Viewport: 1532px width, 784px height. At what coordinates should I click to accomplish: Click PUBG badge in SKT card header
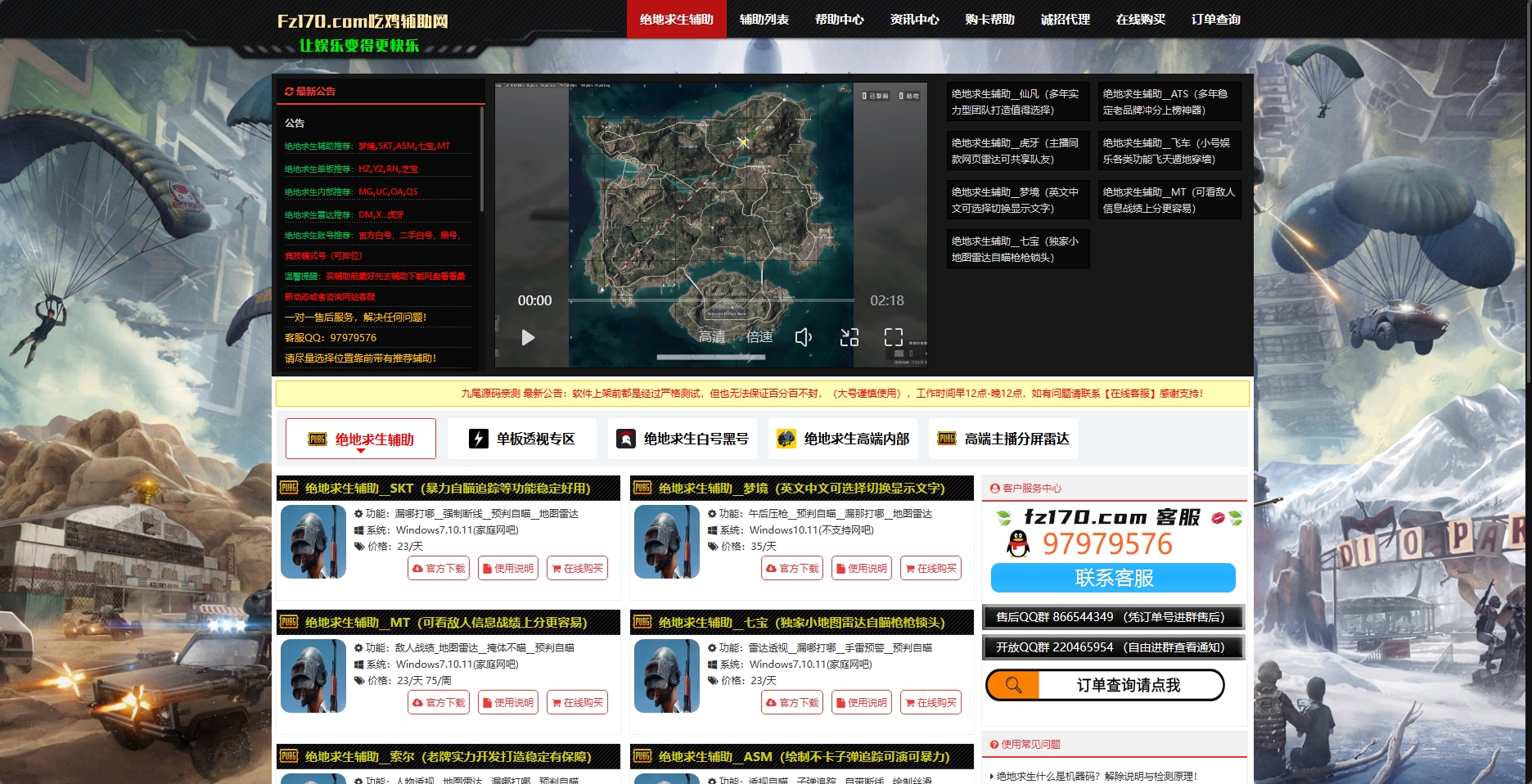[x=290, y=488]
